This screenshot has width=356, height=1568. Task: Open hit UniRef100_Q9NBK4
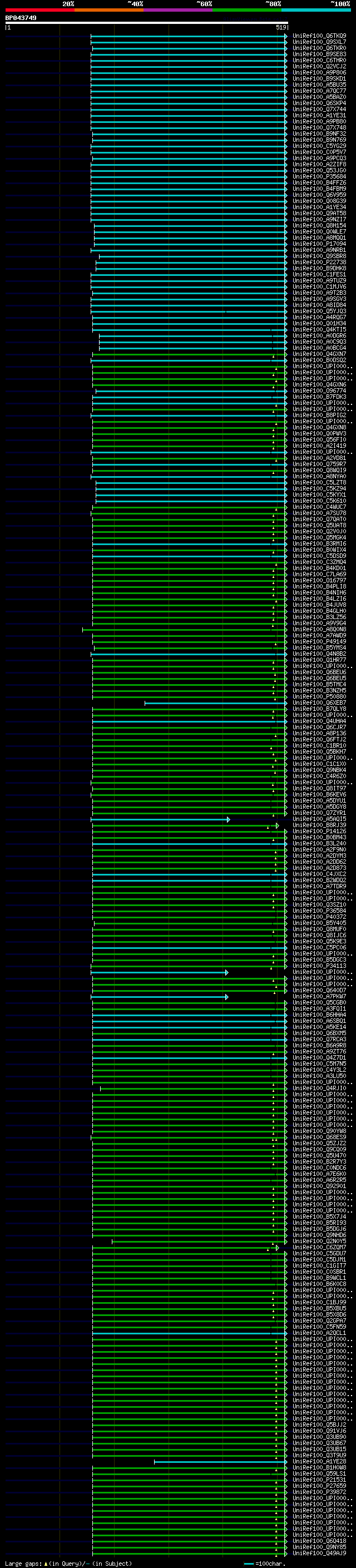click(319, 770)
